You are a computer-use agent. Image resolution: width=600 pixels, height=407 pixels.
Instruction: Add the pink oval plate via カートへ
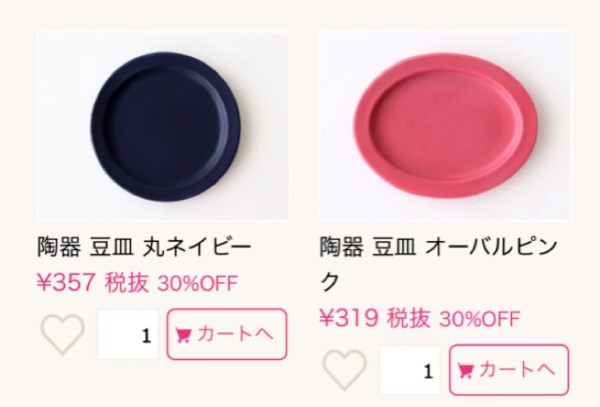click(x=509, y=370)
